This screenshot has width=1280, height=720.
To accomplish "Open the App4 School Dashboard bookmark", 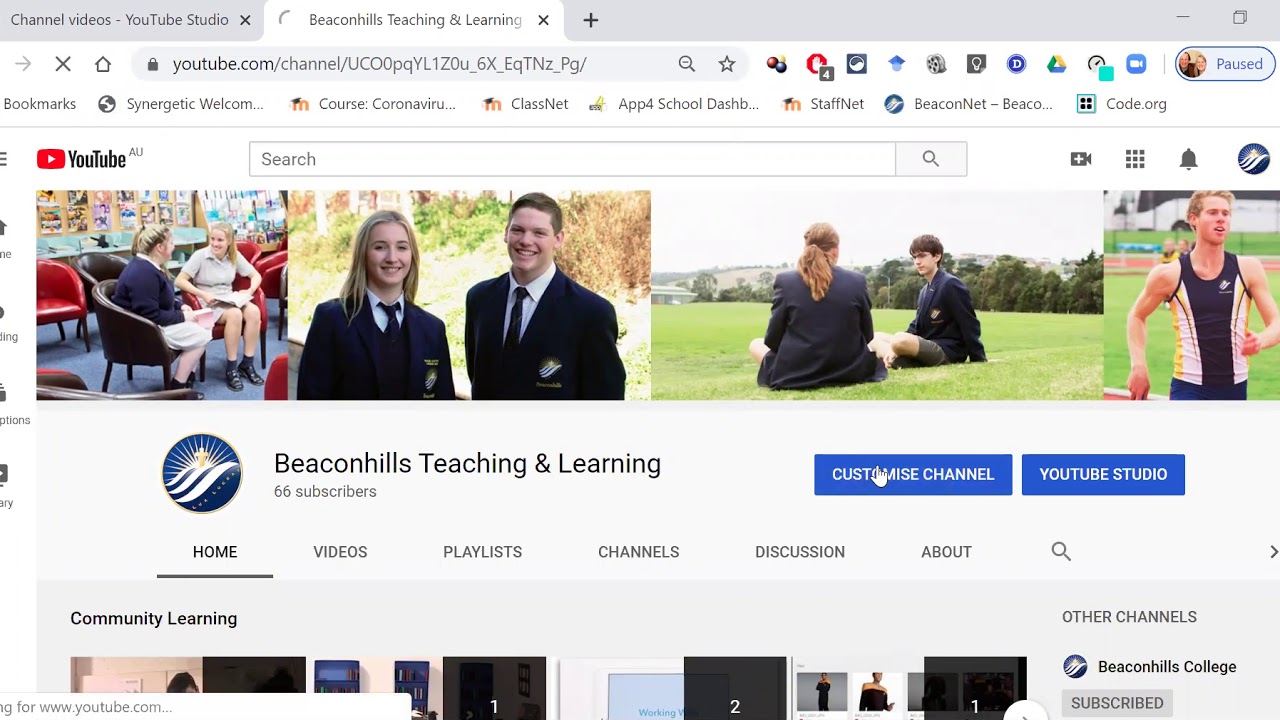I will (674, 104).
